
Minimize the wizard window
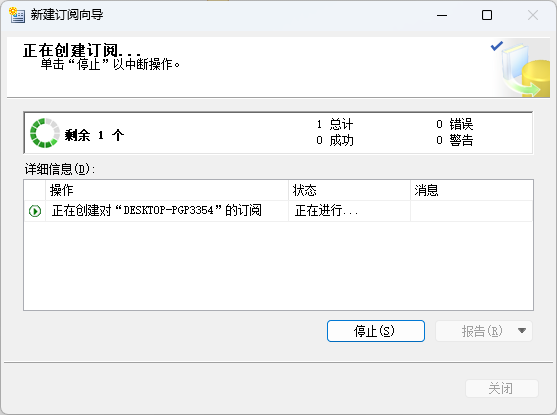pyautogui.click(x=442, y=15)
